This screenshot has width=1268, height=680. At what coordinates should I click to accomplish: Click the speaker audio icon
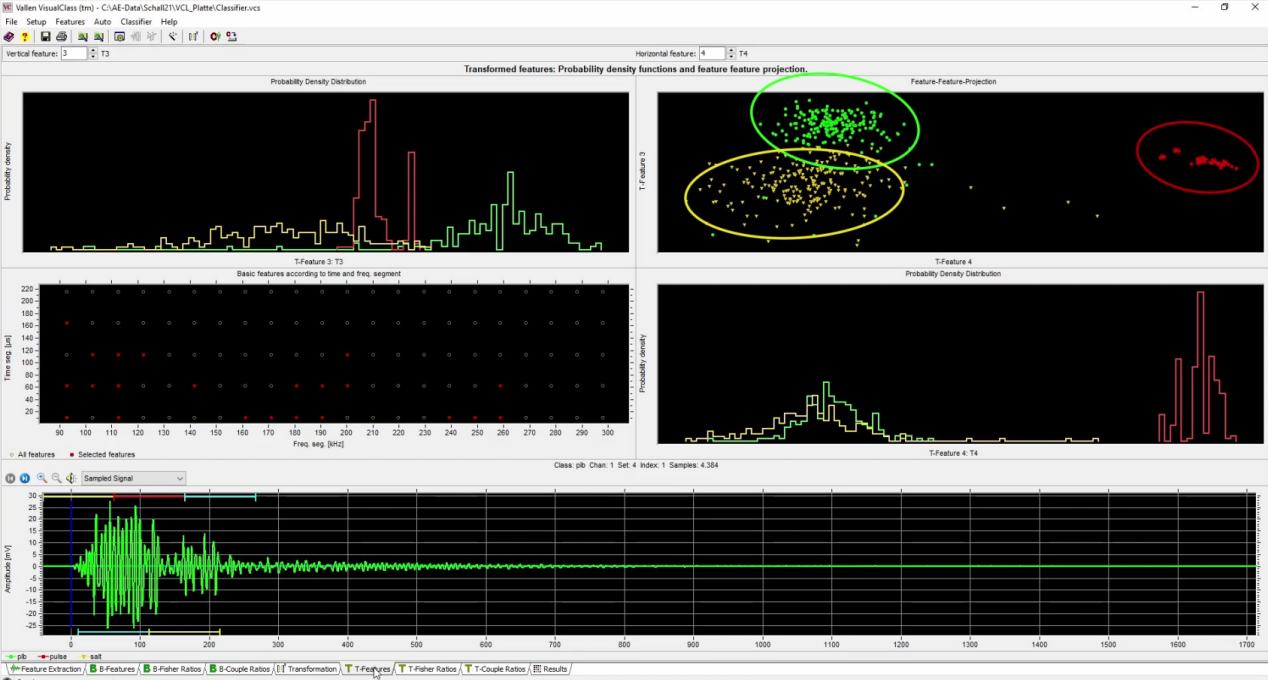[x=71, y=479]
